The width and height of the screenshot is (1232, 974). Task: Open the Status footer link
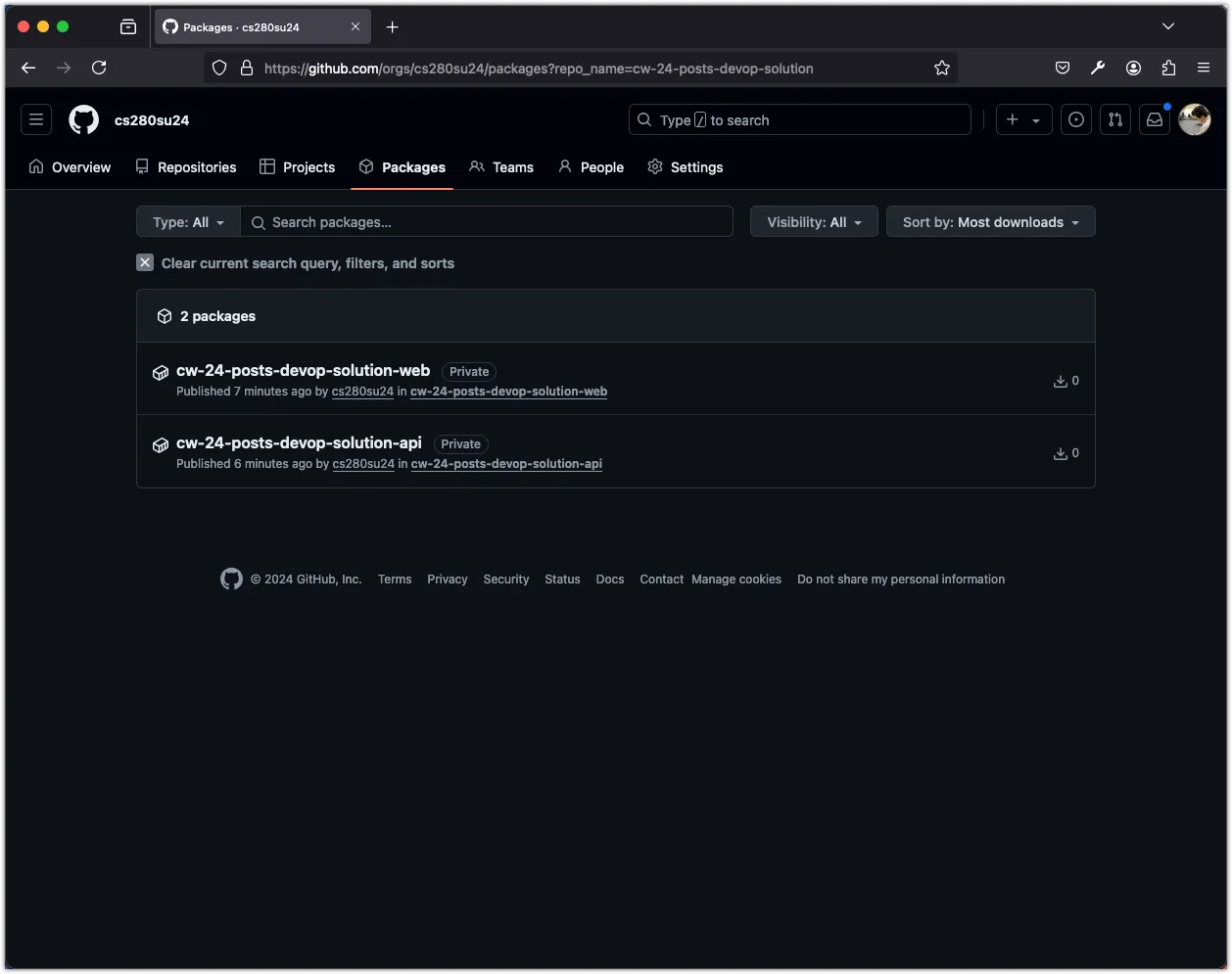562,580
